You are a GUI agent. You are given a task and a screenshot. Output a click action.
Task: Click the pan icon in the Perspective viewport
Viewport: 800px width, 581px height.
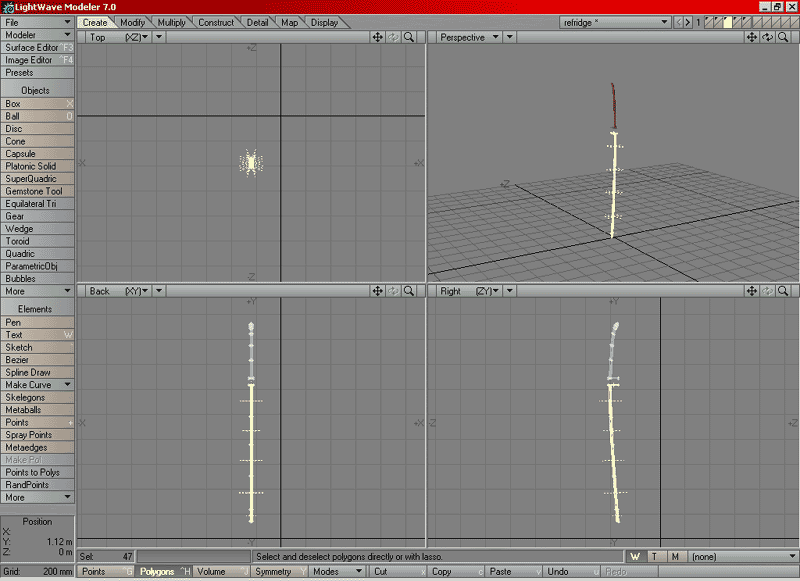click(752, 37)
